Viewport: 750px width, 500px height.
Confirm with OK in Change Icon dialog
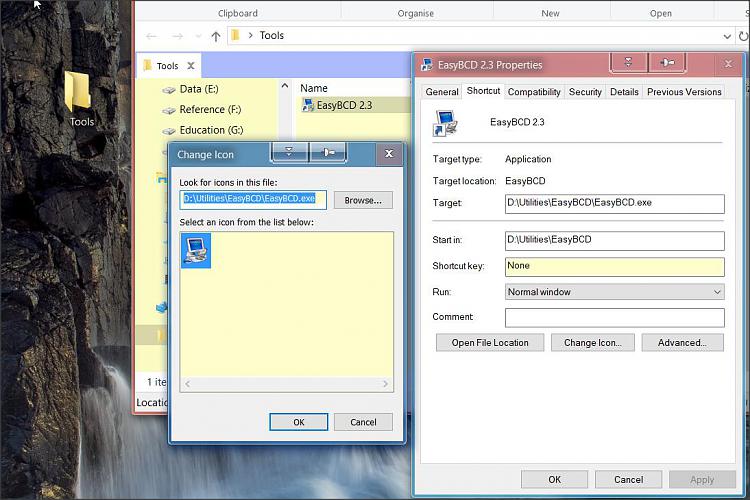pyautogui.click(x=298, y=422)
